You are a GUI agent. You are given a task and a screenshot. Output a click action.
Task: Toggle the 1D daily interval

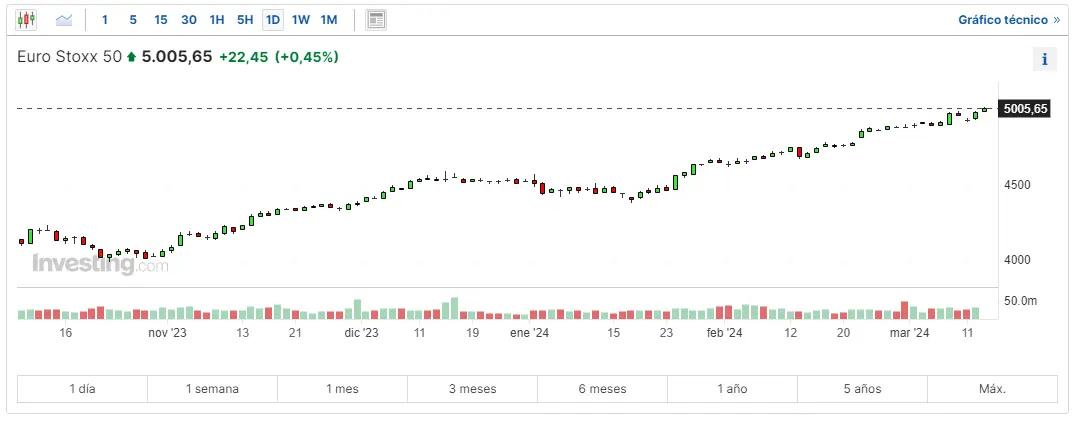pyautogui.click(x=272, y=19)
